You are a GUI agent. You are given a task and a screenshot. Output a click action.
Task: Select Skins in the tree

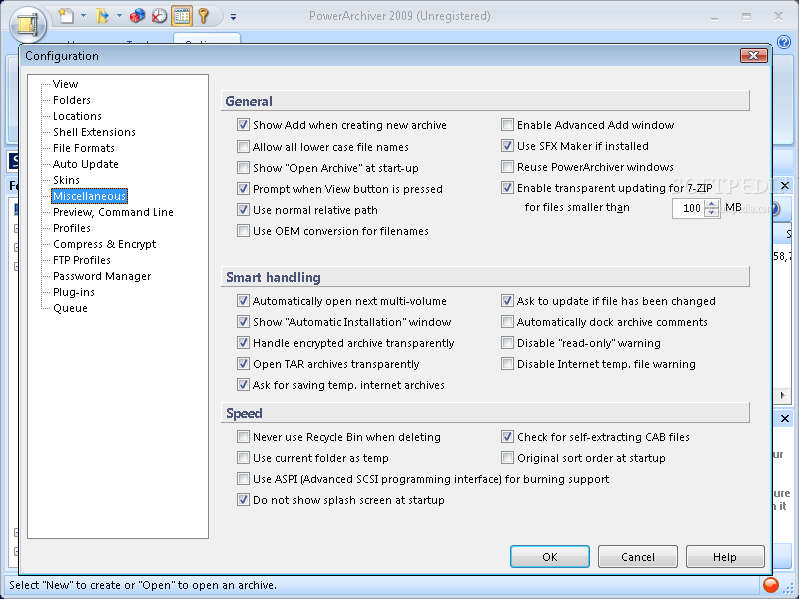(66, 180)
